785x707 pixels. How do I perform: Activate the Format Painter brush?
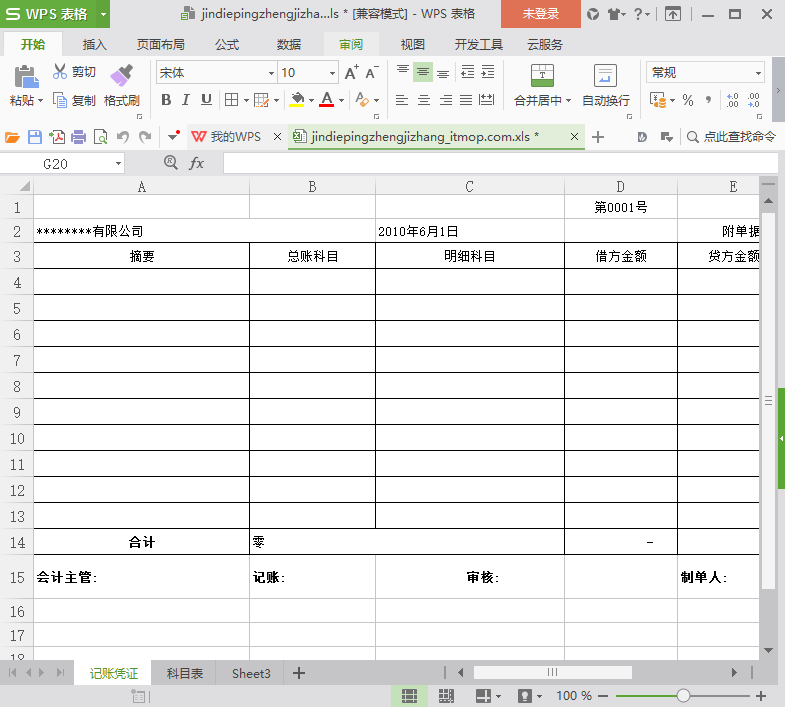tap(122, 76)
